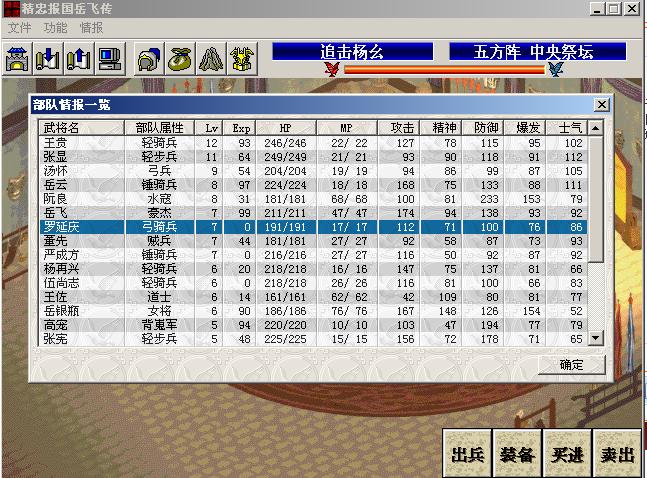Select the 张显 row
The height and width of the screenshot is (478, 647).
tap(313, 157)
